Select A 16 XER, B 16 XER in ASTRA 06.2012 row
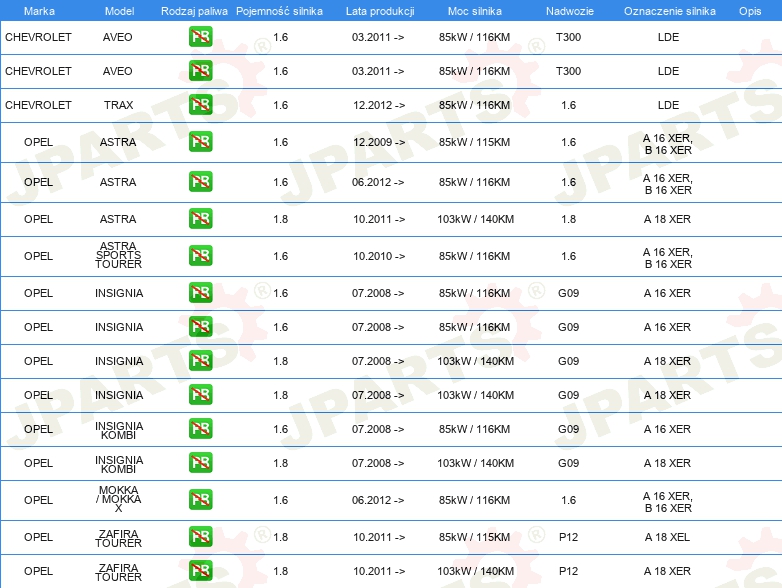The image size is (782, 588). (x=668, y=184)
